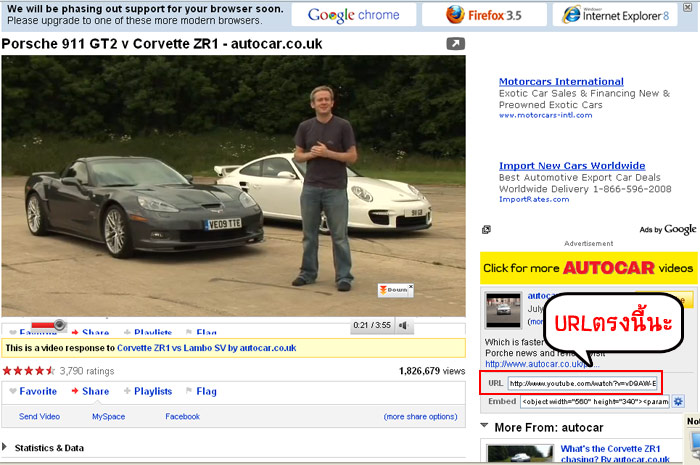Click the main video player frame

(233, 186)
